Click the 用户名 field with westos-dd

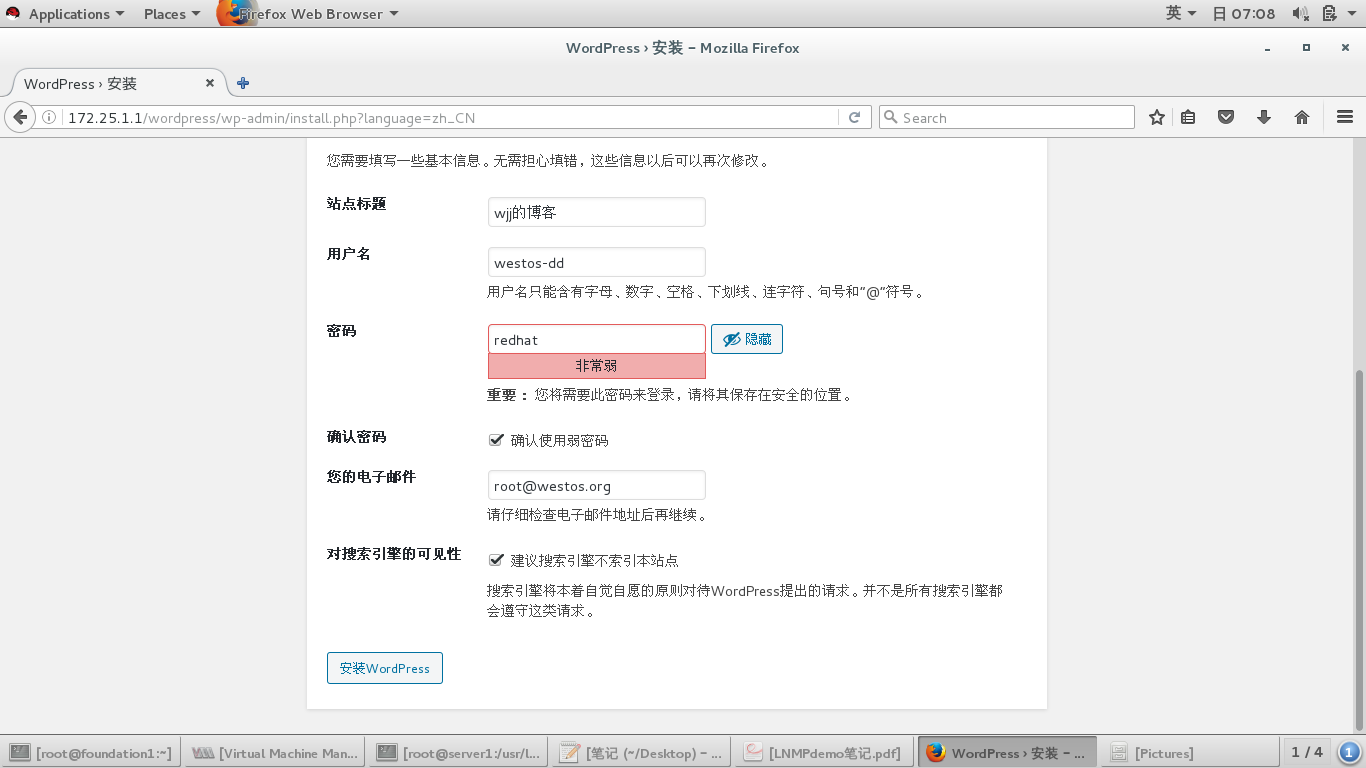597,262
